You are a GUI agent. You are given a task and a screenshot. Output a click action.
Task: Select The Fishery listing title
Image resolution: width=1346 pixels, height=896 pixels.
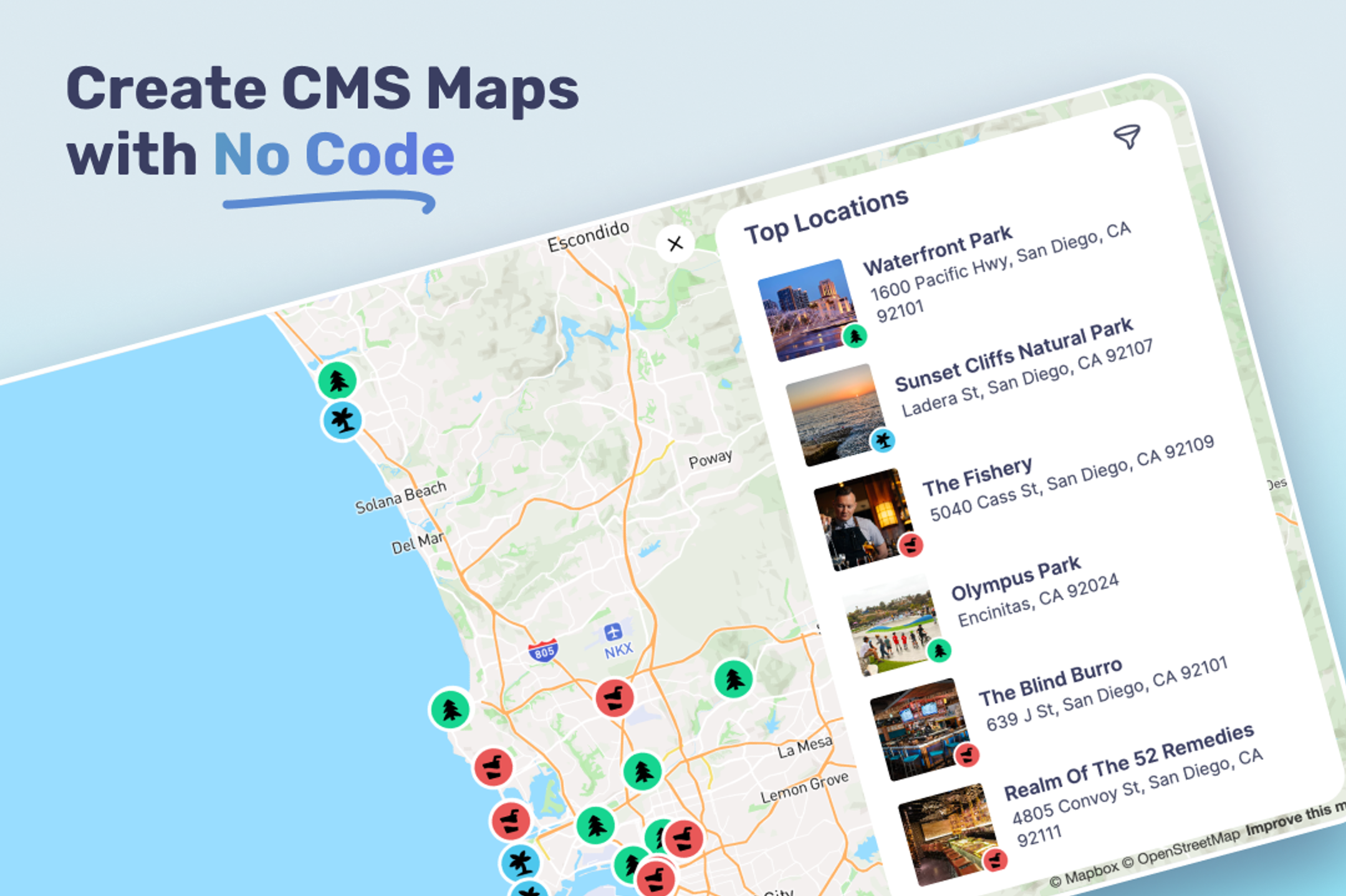point(977,476)
